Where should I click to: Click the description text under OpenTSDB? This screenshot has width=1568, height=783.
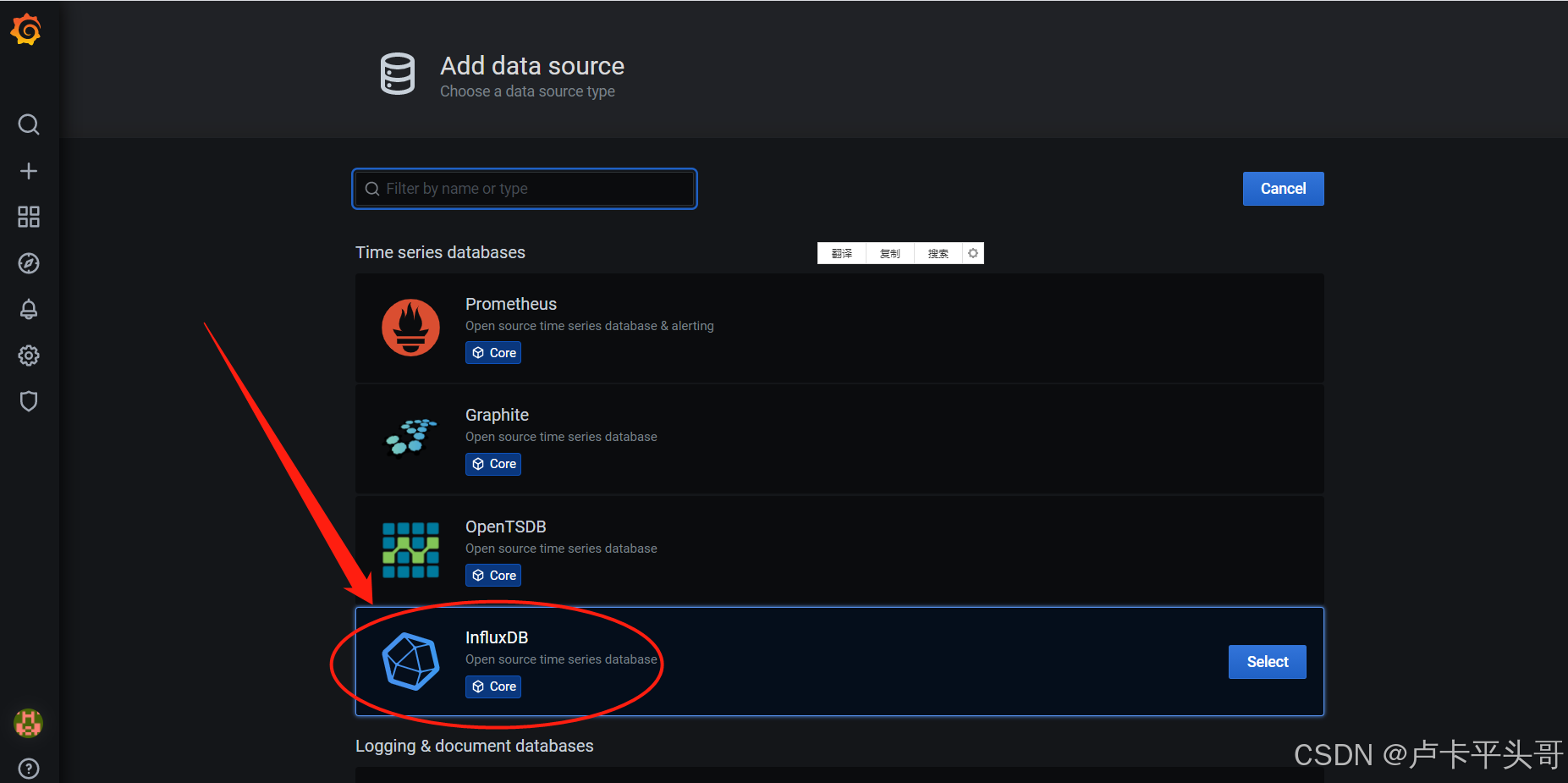[x=561, y=549]
